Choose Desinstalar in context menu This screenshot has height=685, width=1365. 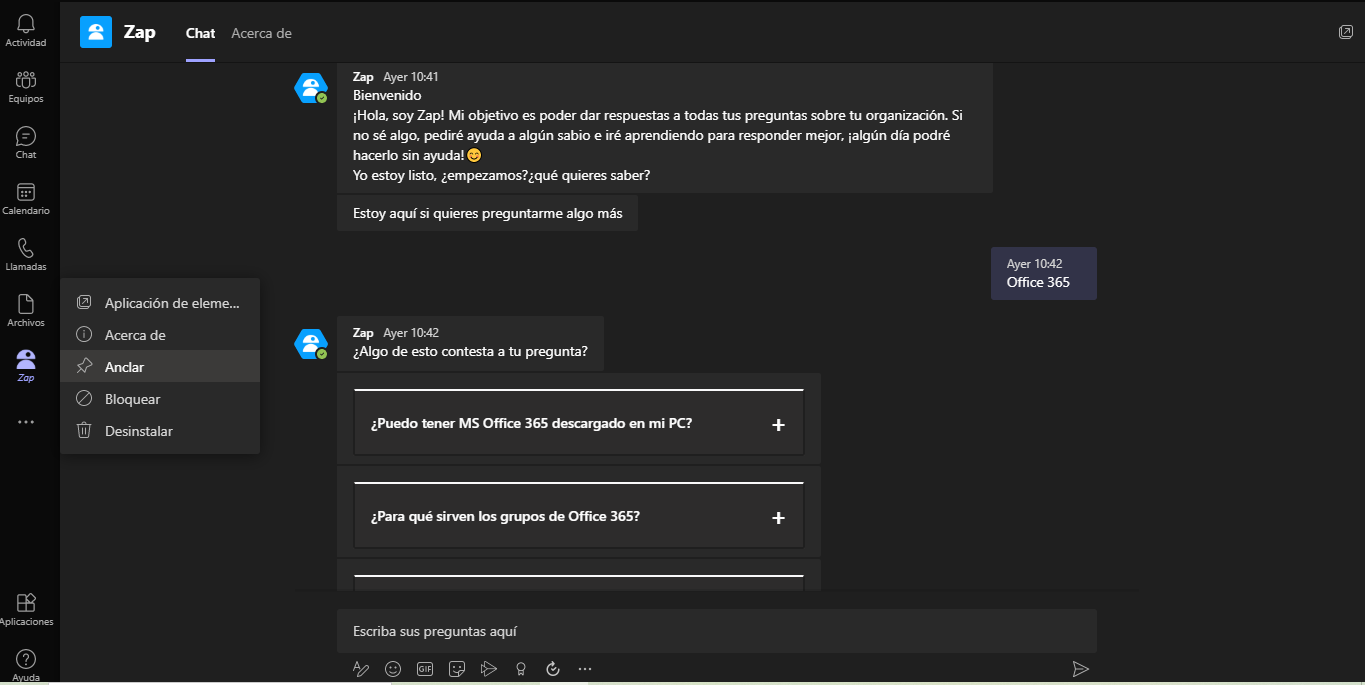160,431
